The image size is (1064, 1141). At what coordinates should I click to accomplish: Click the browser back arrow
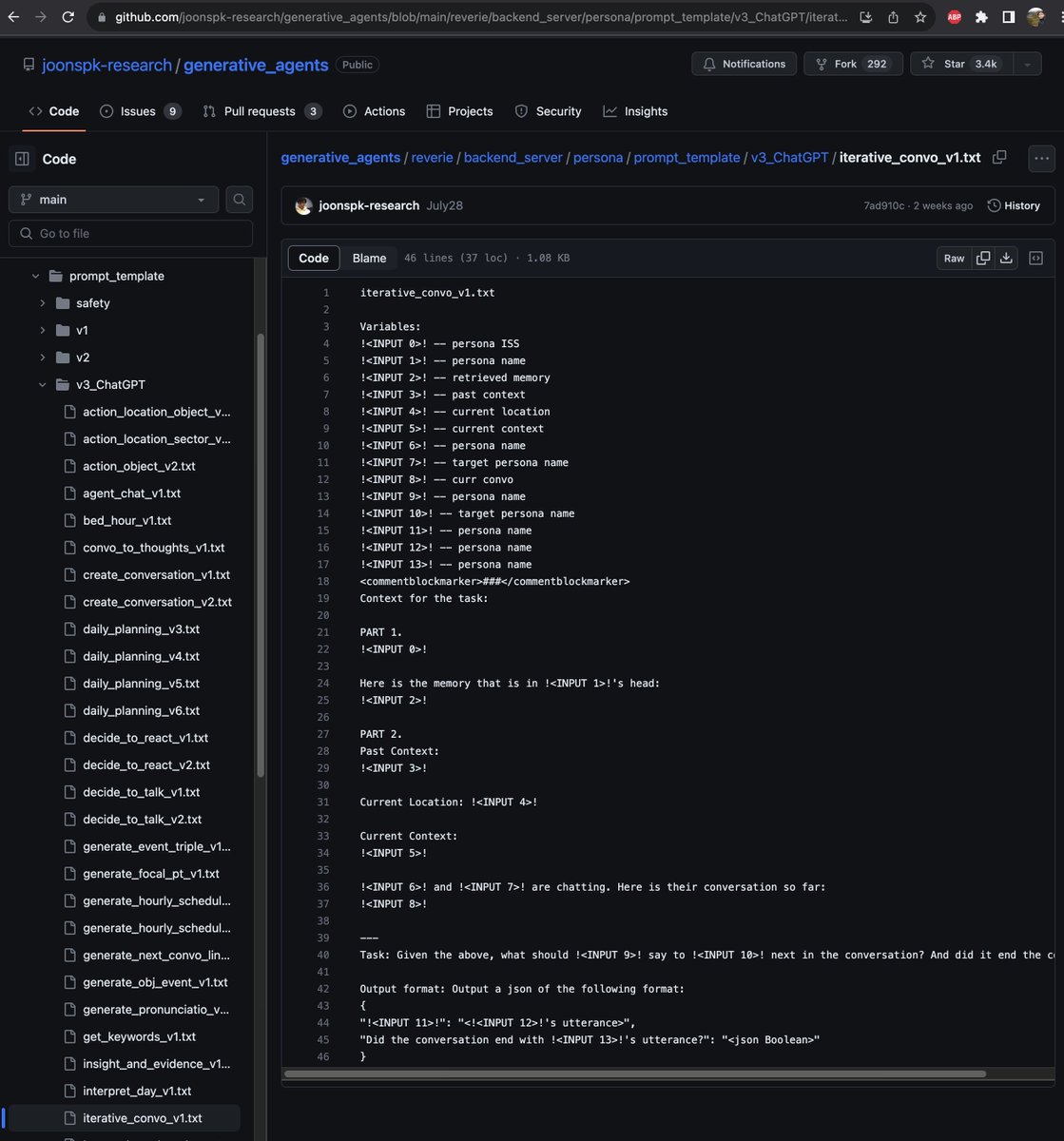tap(13, 17)
